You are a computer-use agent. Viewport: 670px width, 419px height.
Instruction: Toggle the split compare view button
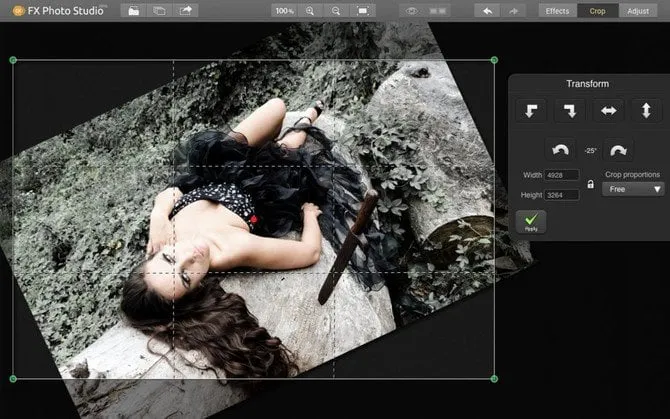click(438, 10)
